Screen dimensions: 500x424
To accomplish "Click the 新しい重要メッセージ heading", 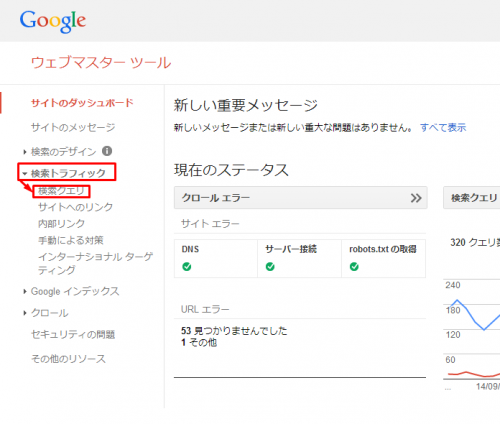I will 246,105.
